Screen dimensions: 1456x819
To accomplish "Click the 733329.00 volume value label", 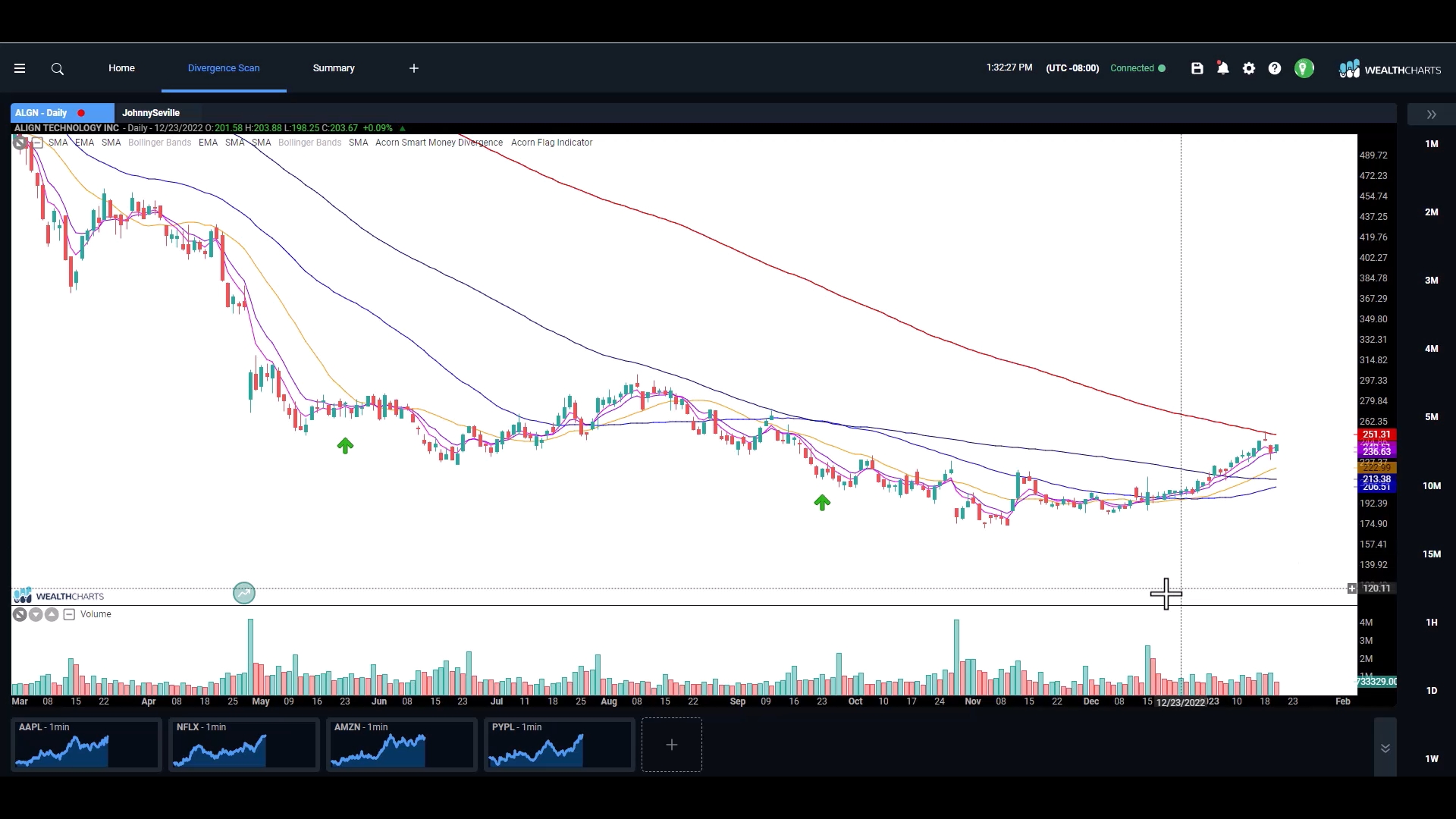I will (1376, 682).
